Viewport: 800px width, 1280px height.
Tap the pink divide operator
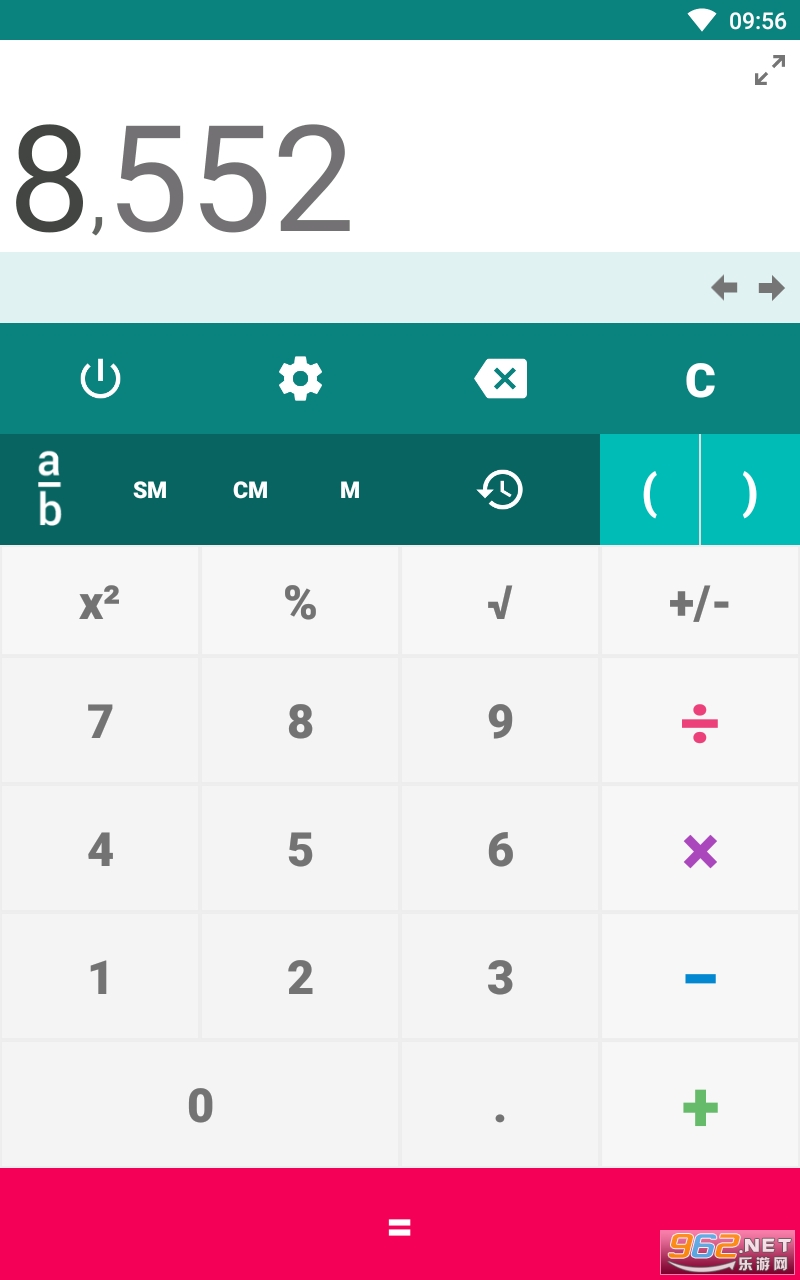click(700, 720)
